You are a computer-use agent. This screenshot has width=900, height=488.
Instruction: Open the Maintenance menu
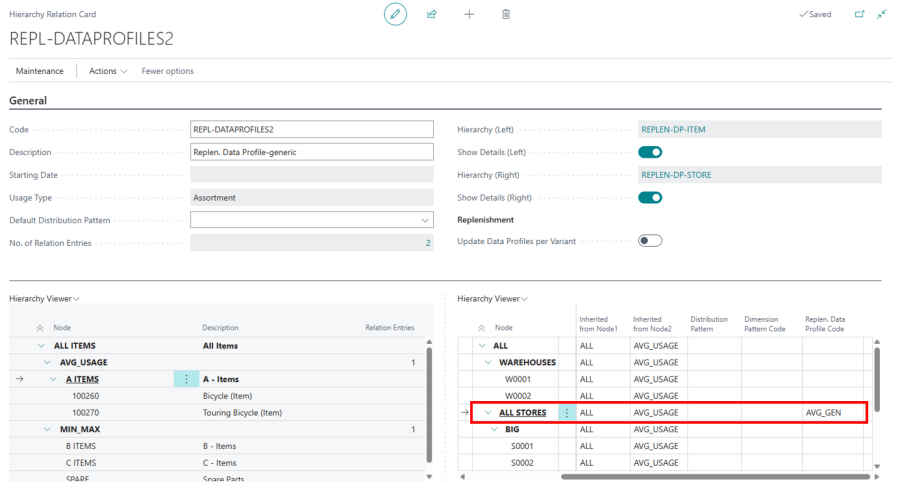pyautogui.click(x=40, y=71)
